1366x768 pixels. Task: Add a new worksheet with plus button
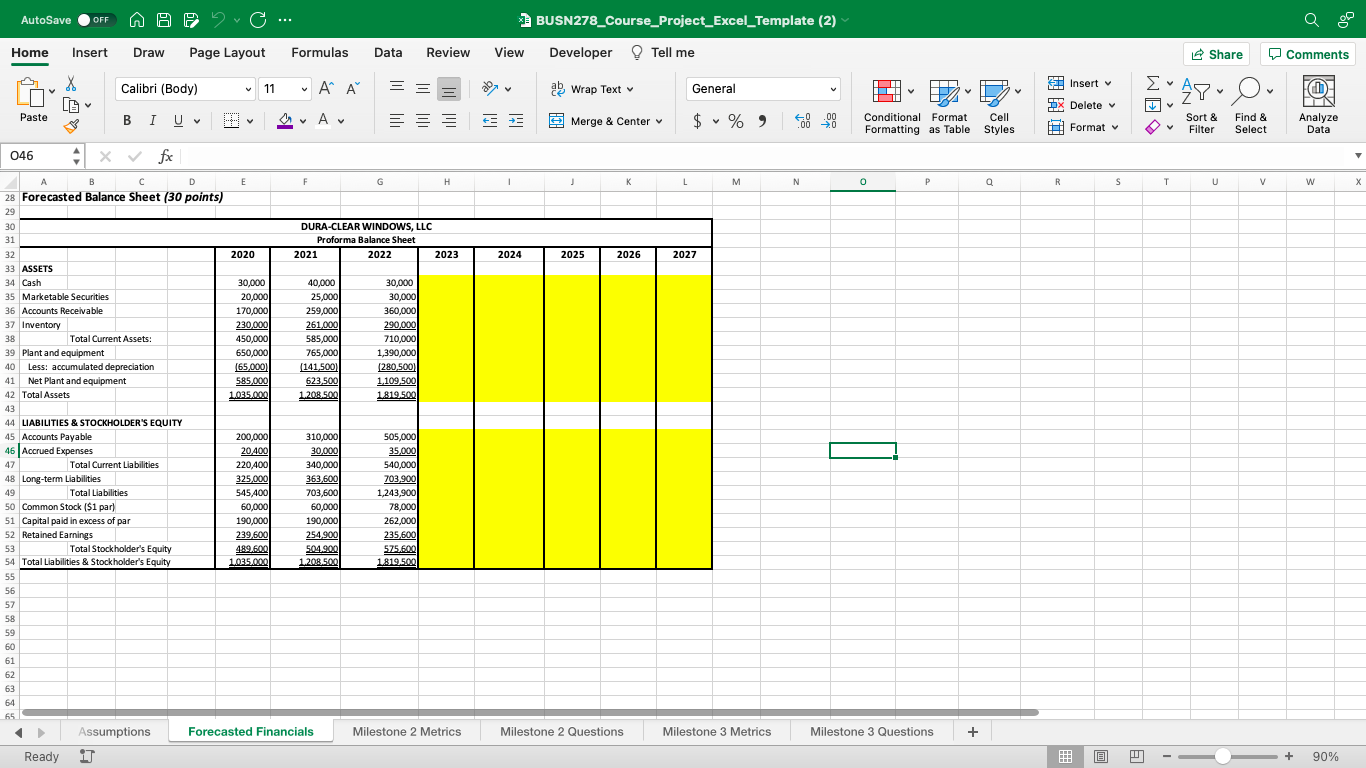tap(972, 731)
